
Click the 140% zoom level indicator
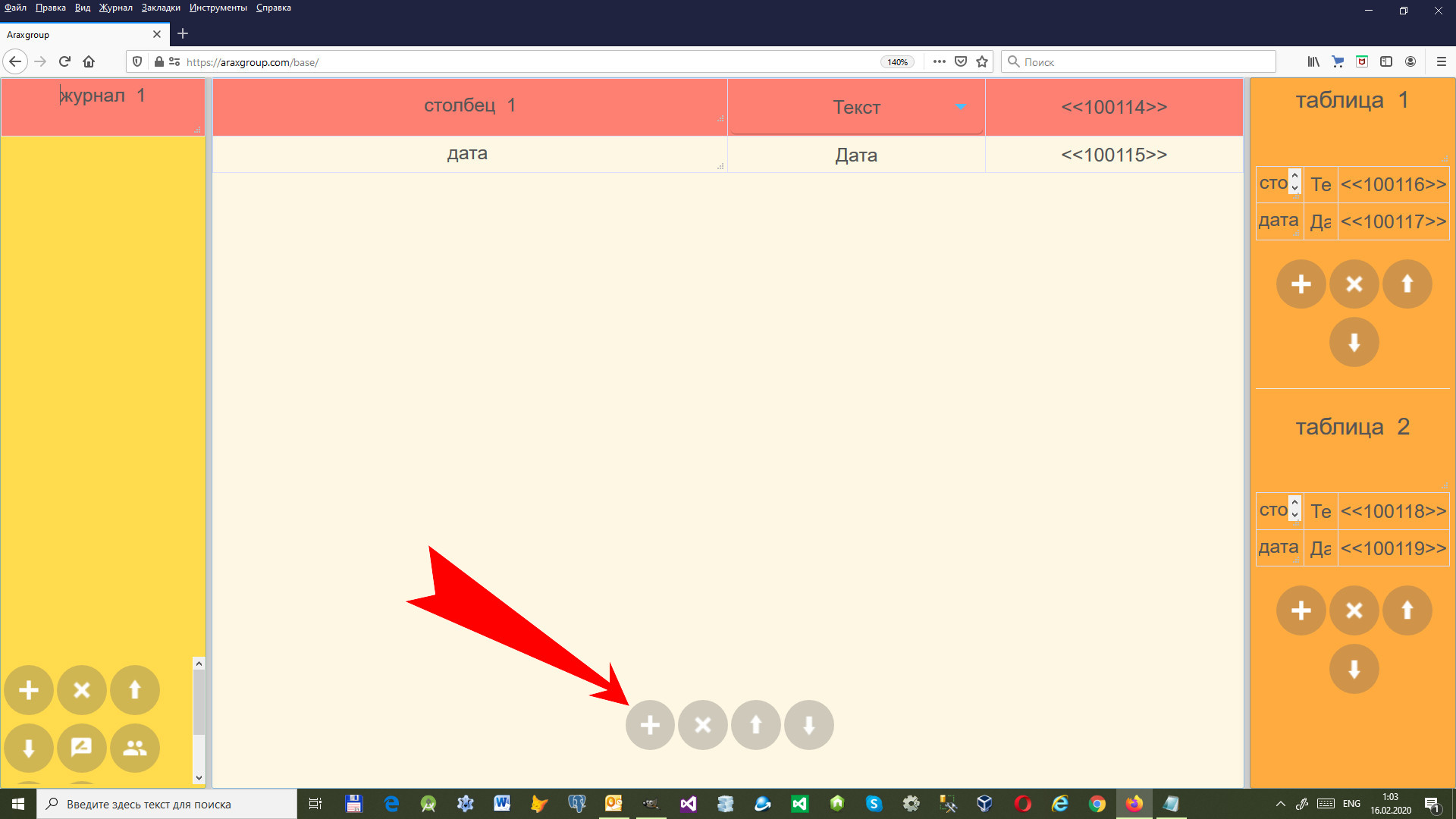897,62
